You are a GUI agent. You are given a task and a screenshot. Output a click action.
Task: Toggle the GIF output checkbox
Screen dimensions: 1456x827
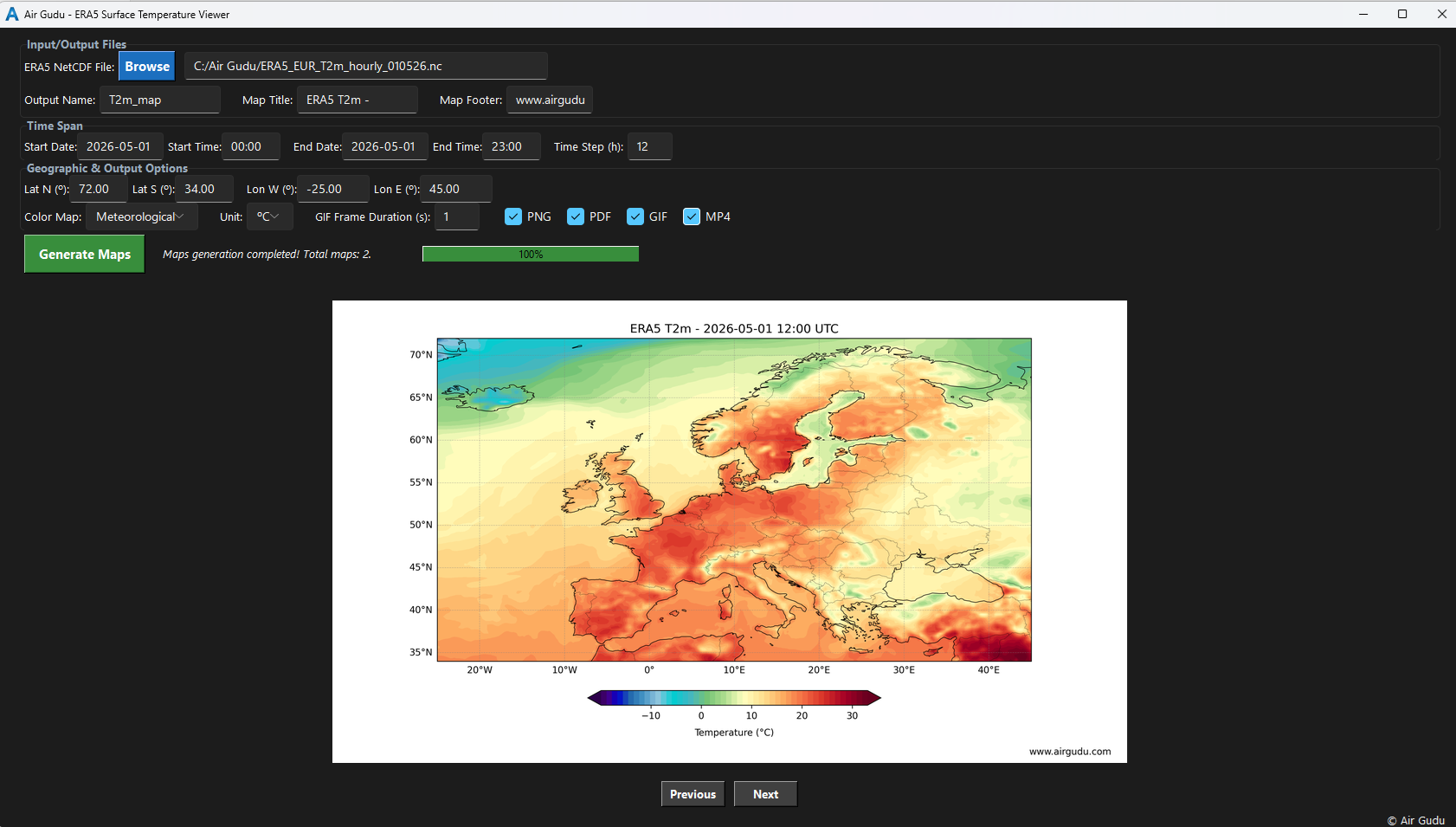635,216
